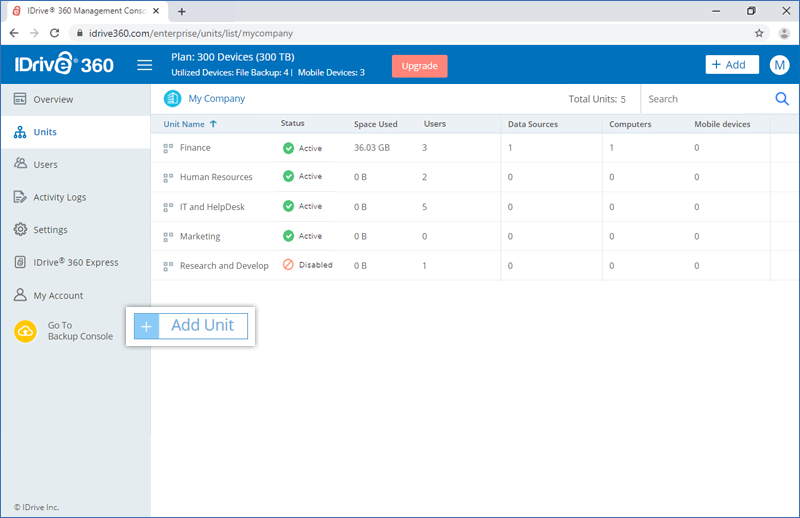This screenshot has height=518, width=800.
Task: Open the Marketing unit name
Action: point(200,236)
